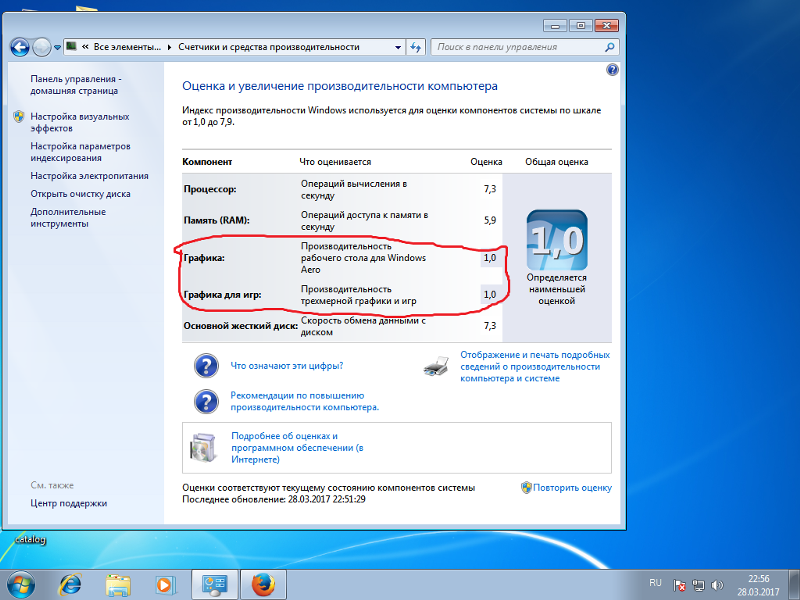Open 'Открыть очистку диска' link
Viewport: 800px width, 600px height.
80,194
